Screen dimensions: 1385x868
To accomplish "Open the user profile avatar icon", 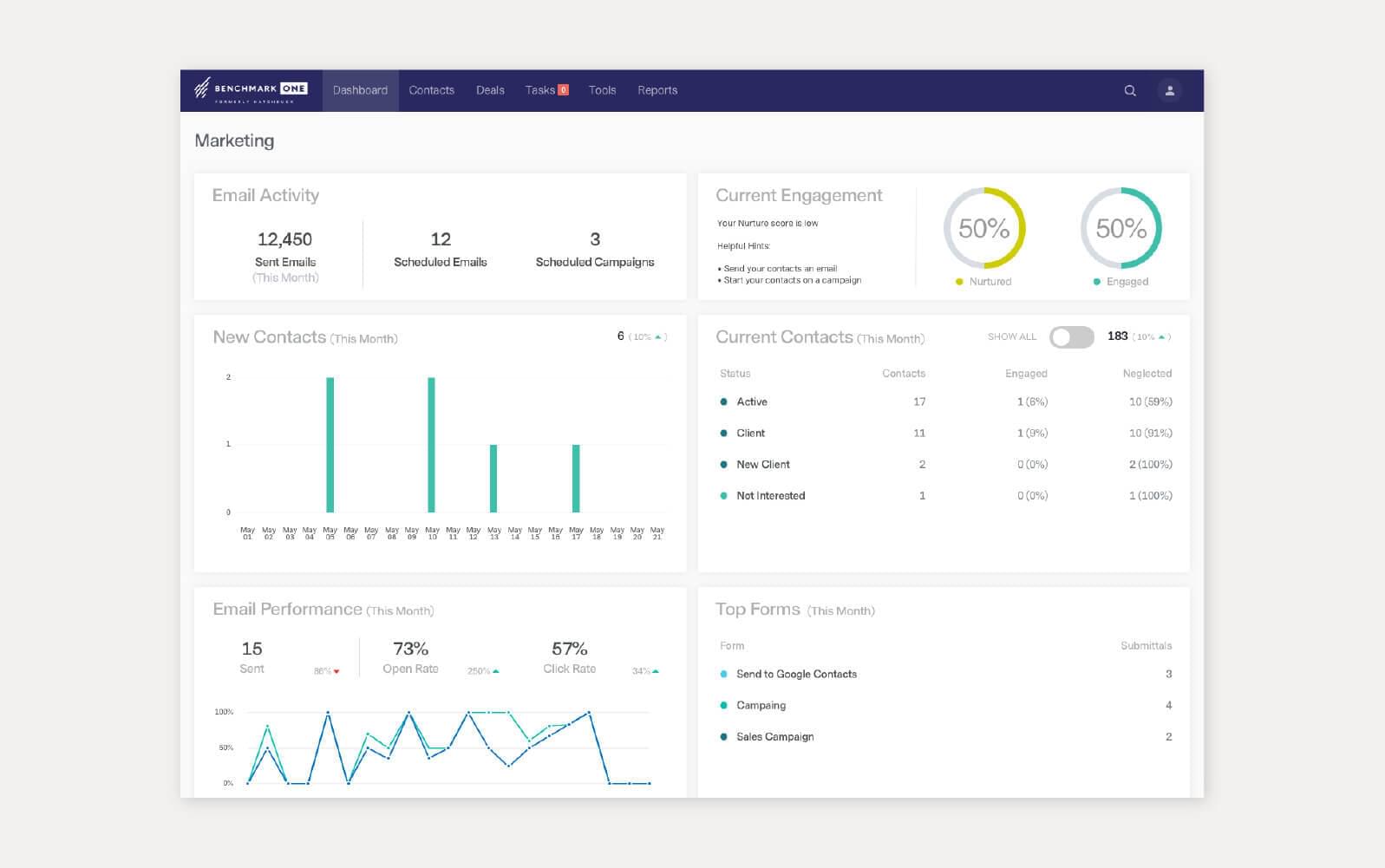I will (1169, 90).
